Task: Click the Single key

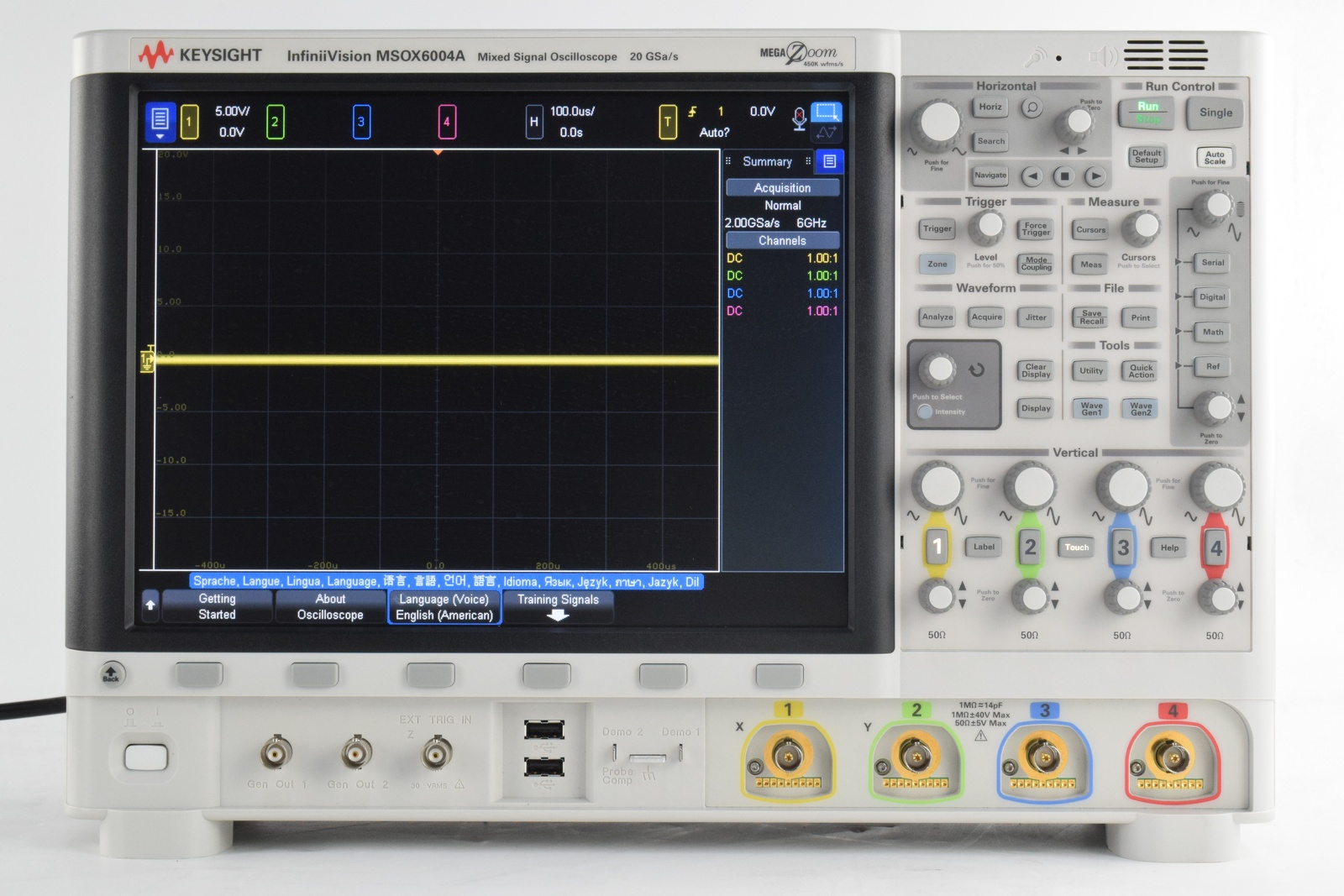Action: point(1215,113)
